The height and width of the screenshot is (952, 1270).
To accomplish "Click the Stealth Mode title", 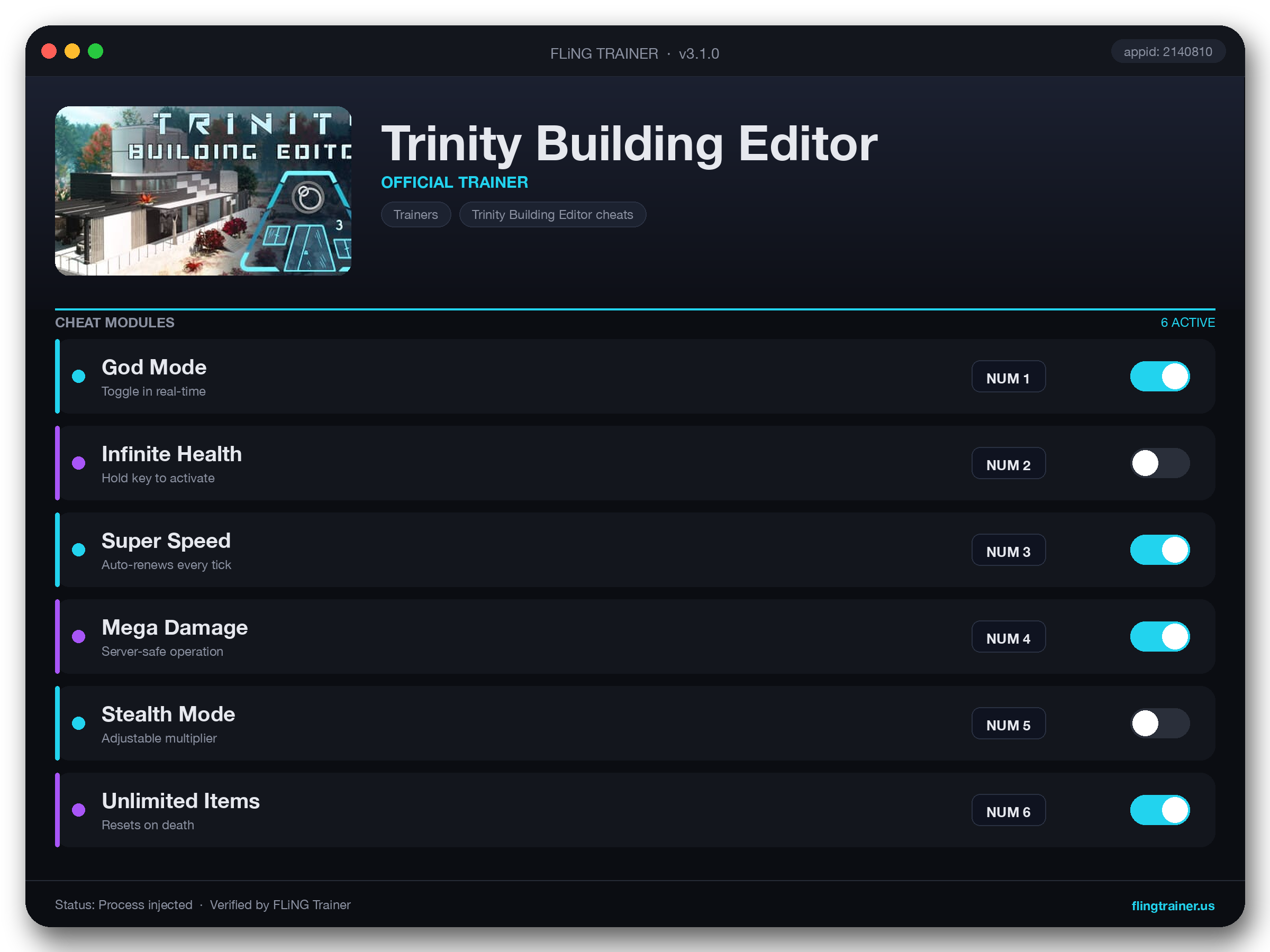I will tap(168, 714).
